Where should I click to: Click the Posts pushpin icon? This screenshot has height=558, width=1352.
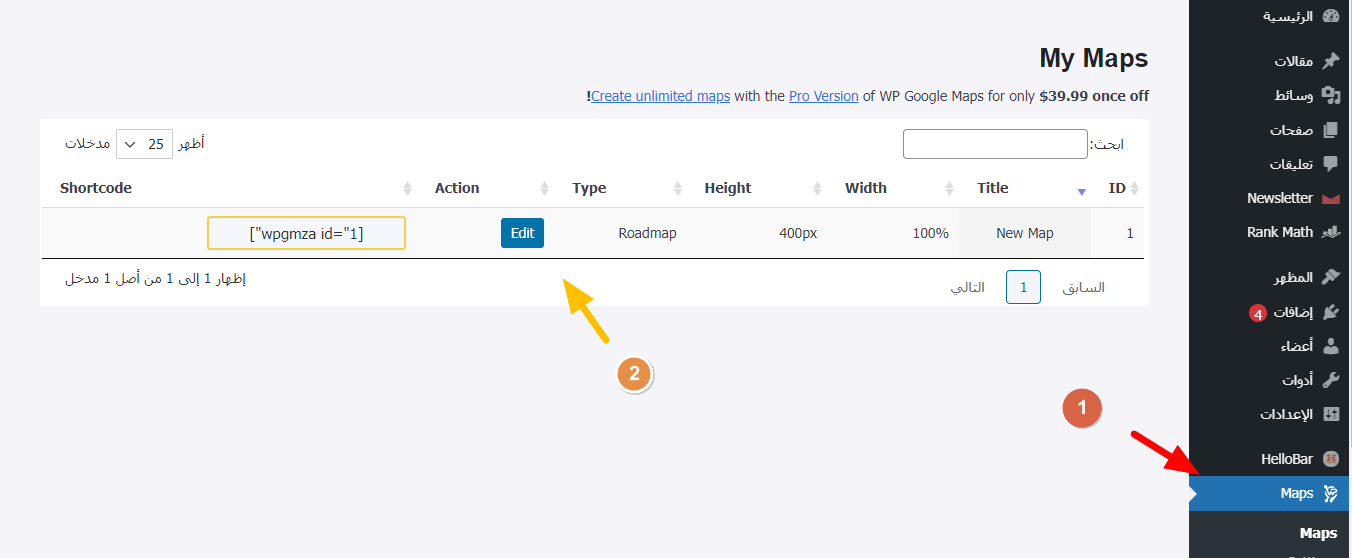[1330, 61]
